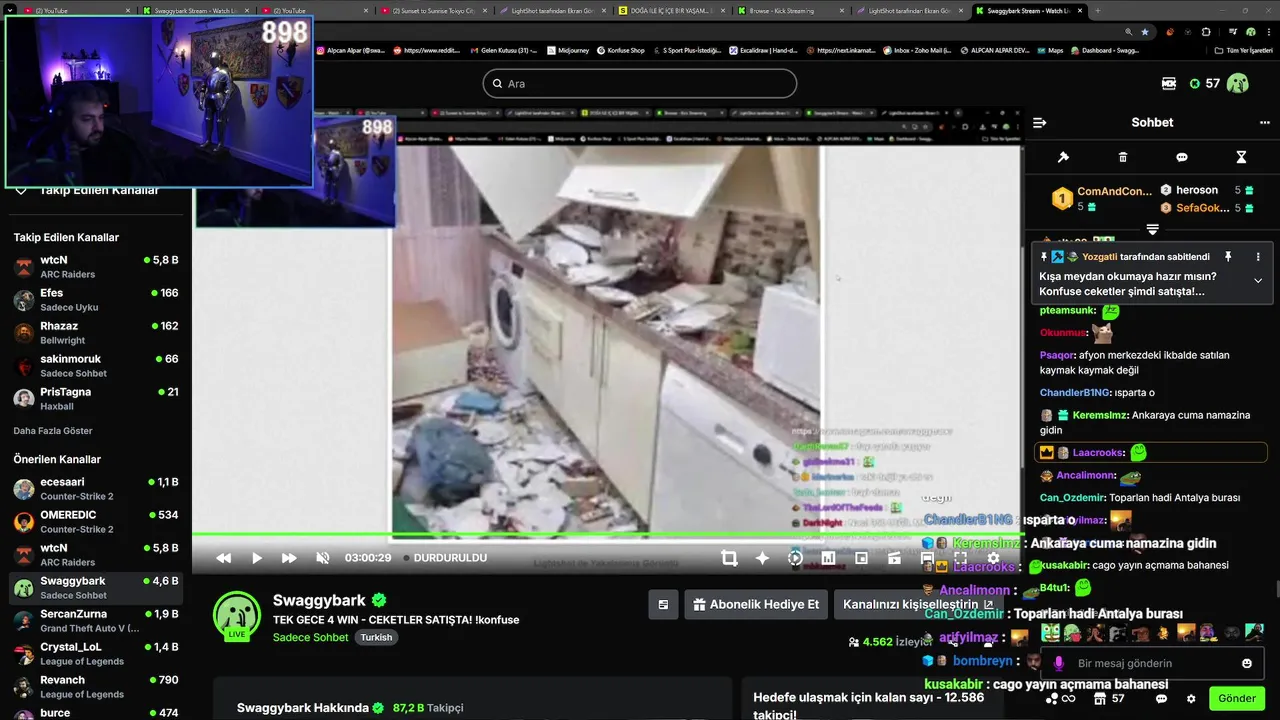Focus the 'Bir mesaj gönderin' input

[x=1154, y=663]
